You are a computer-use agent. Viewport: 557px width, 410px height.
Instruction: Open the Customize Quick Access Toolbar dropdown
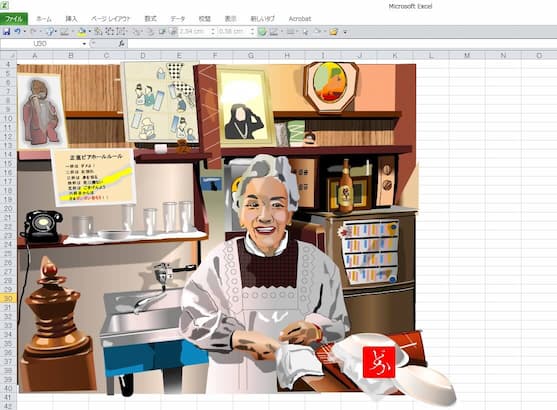tap(345, 32)
